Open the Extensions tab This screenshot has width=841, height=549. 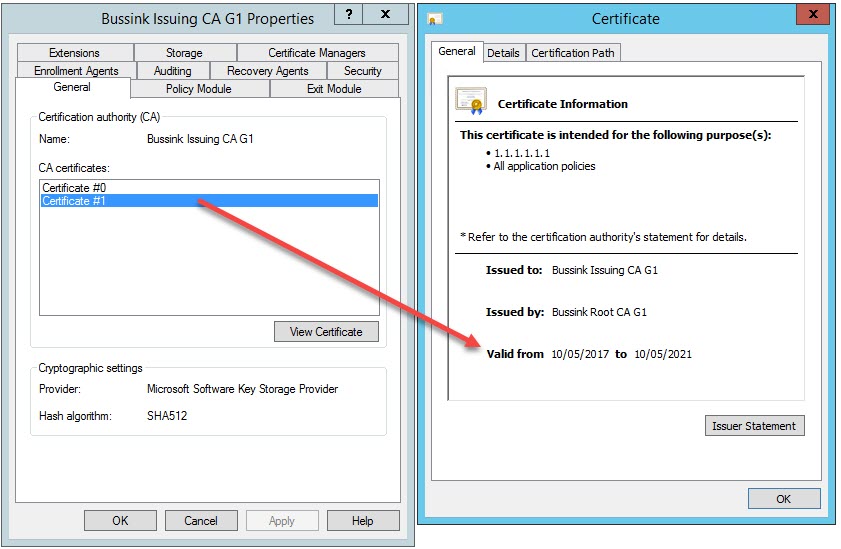pyautogui.click(x=75, y=53)
